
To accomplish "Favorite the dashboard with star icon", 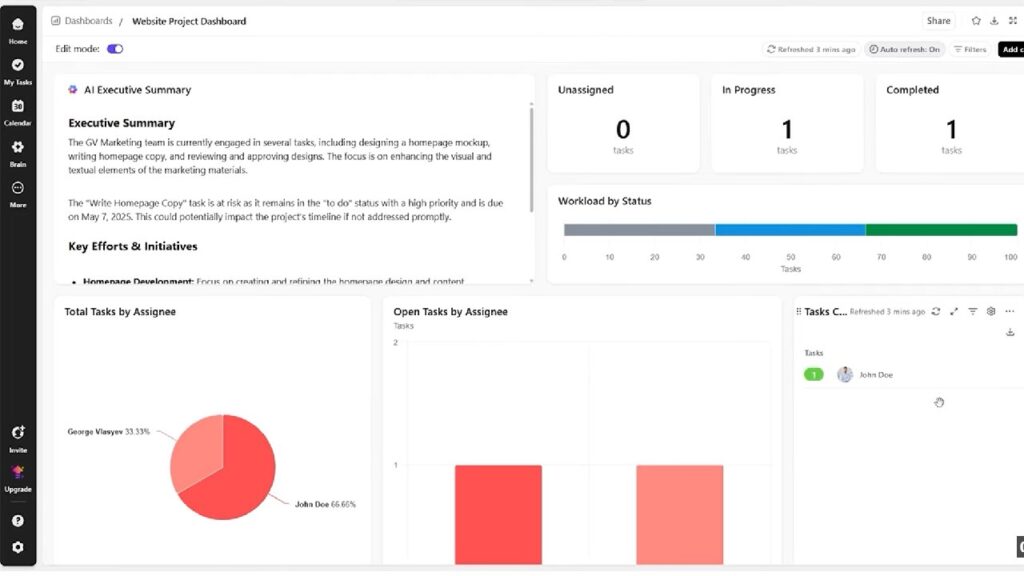I will pos(976,21).
